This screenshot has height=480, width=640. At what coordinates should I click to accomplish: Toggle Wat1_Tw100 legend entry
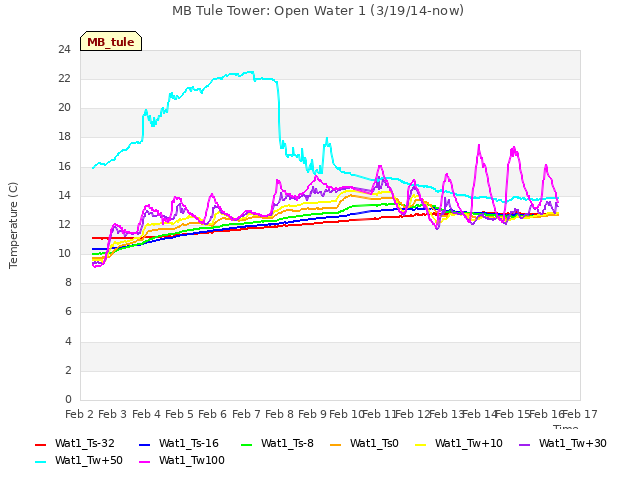tap(182, 460)
